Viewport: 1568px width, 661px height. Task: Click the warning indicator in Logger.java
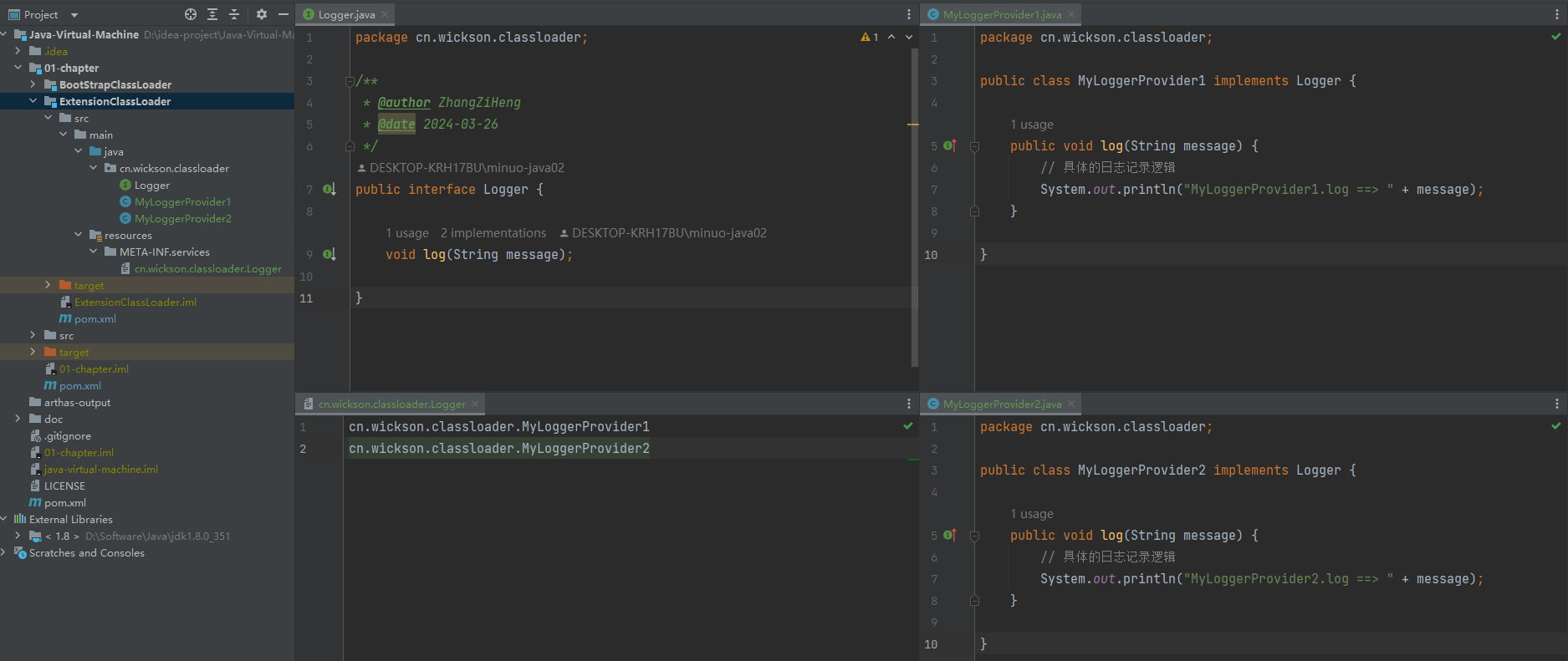point(870,37)
